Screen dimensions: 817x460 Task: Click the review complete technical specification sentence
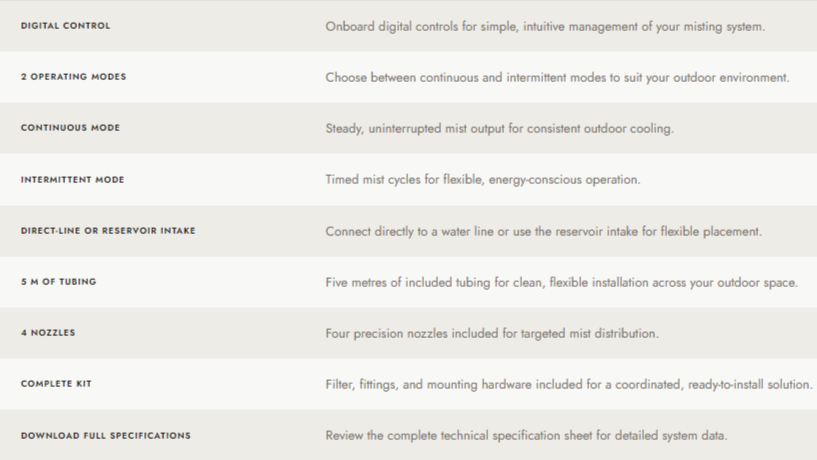(526, 436)
